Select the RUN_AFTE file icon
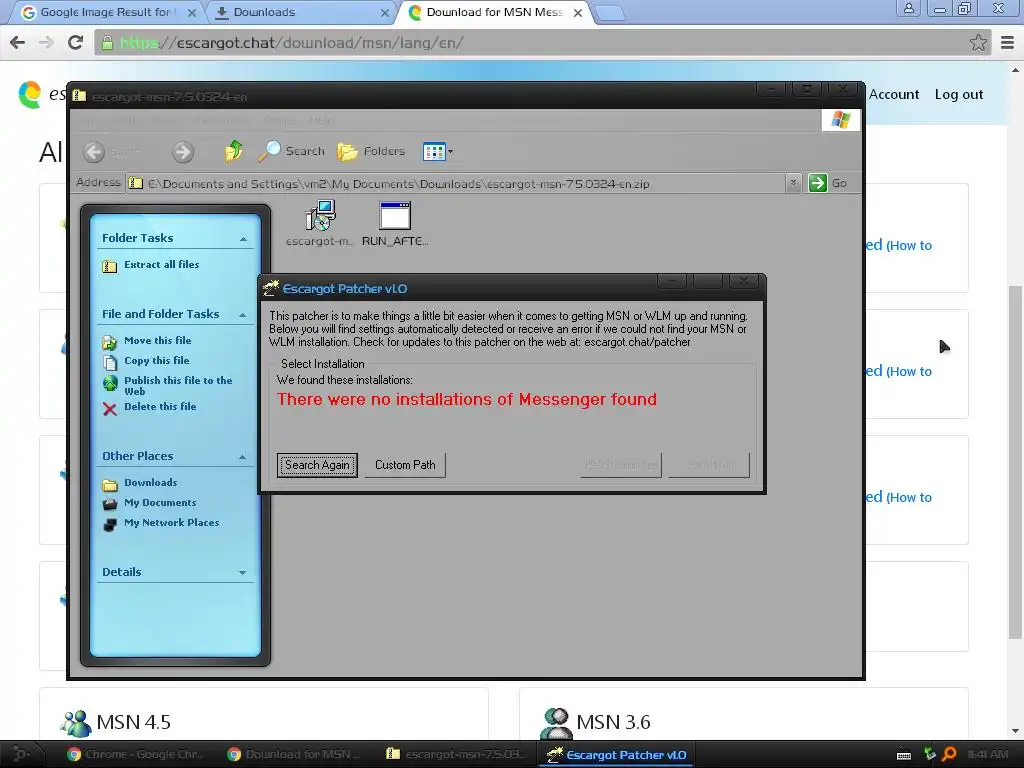1024x768 pixels. click(395, 223)
